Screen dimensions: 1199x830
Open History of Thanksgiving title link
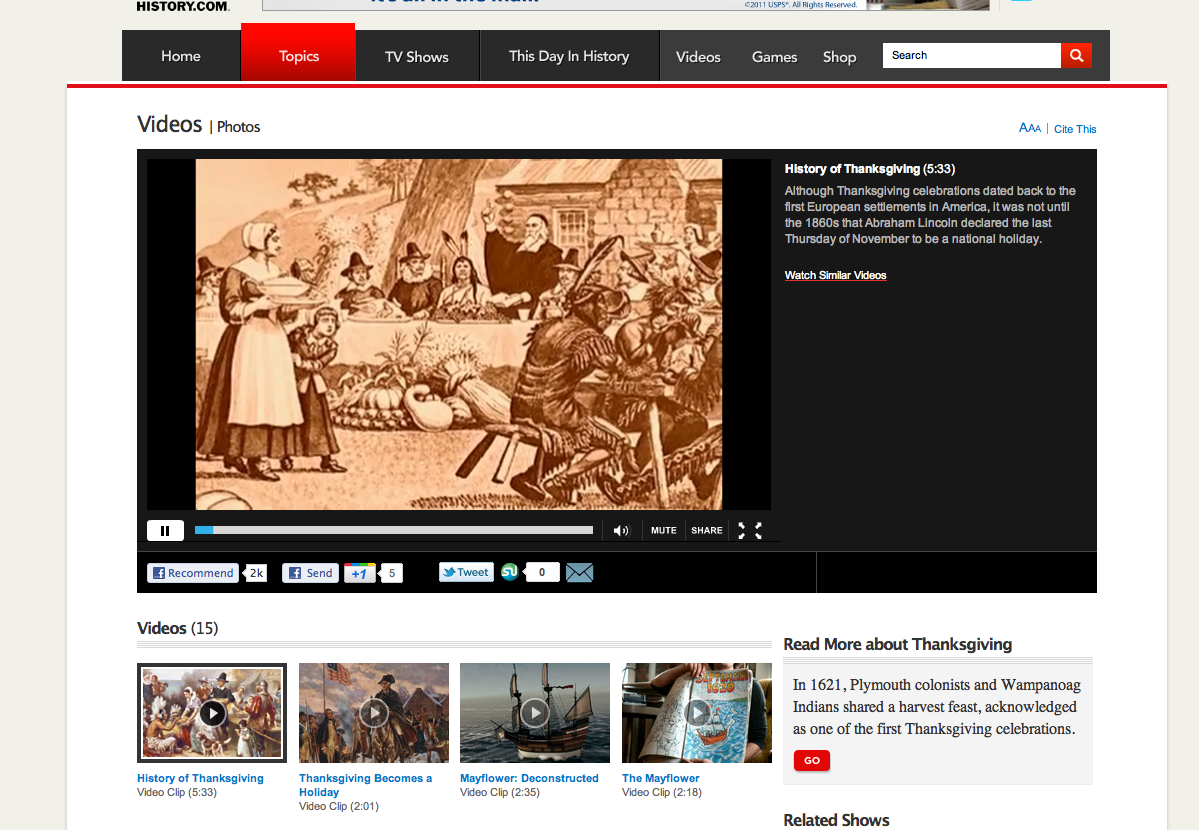(x=200, y=778)
